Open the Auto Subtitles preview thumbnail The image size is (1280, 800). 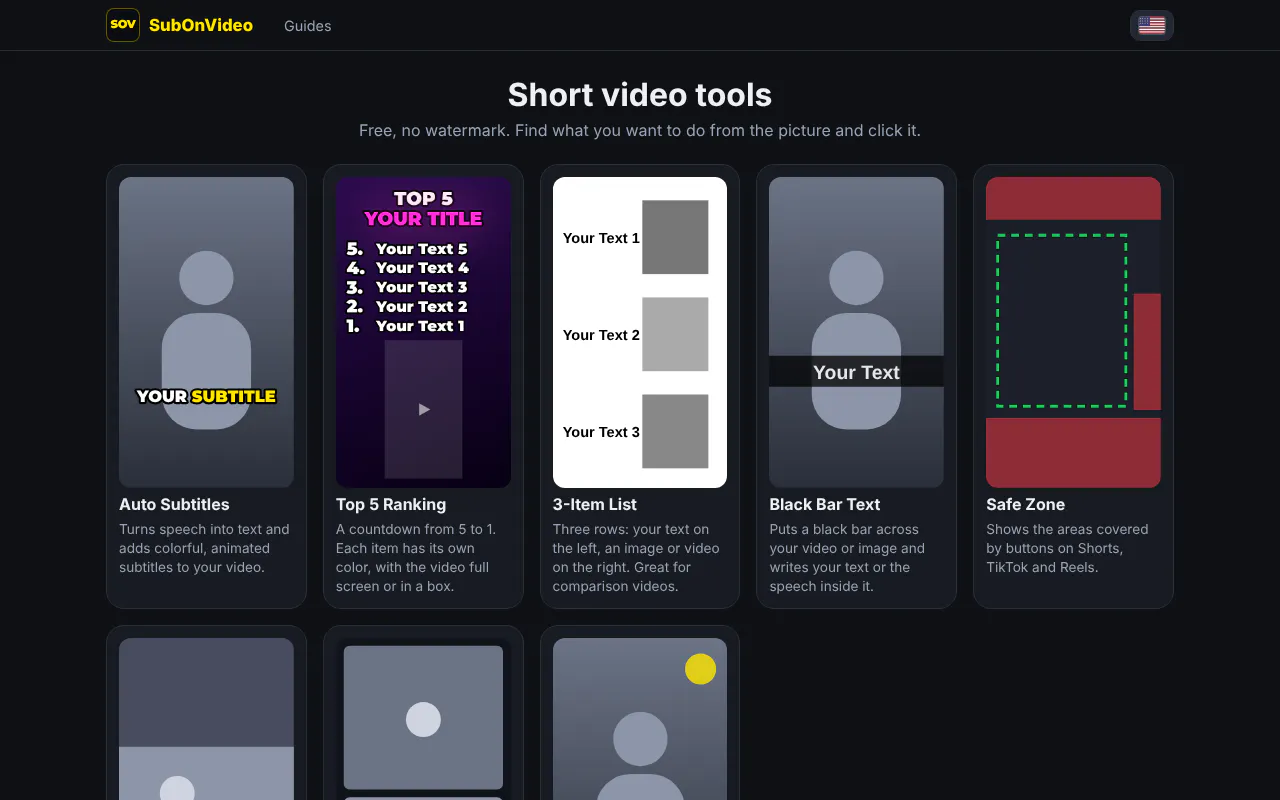(x=206, y=332)
